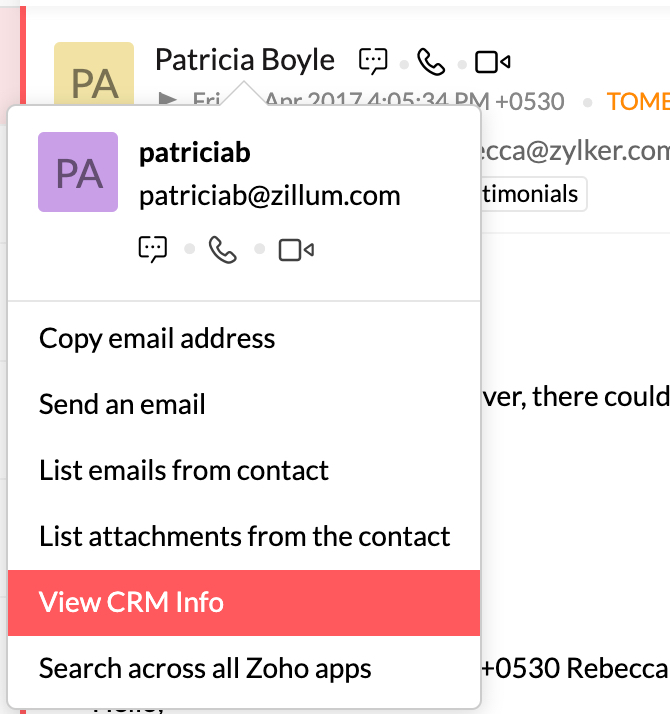Click patriciab@zillum.com email address
670x714 pixels.
point(269,196)
